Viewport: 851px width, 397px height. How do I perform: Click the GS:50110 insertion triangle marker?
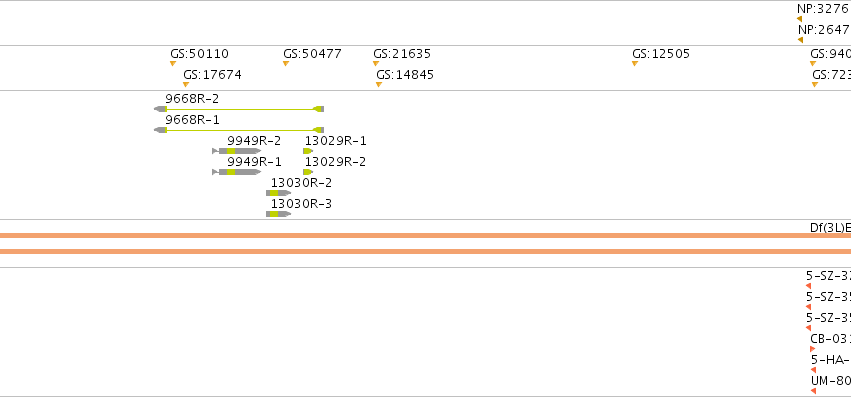pyautogui.click(x=173, y=64)
